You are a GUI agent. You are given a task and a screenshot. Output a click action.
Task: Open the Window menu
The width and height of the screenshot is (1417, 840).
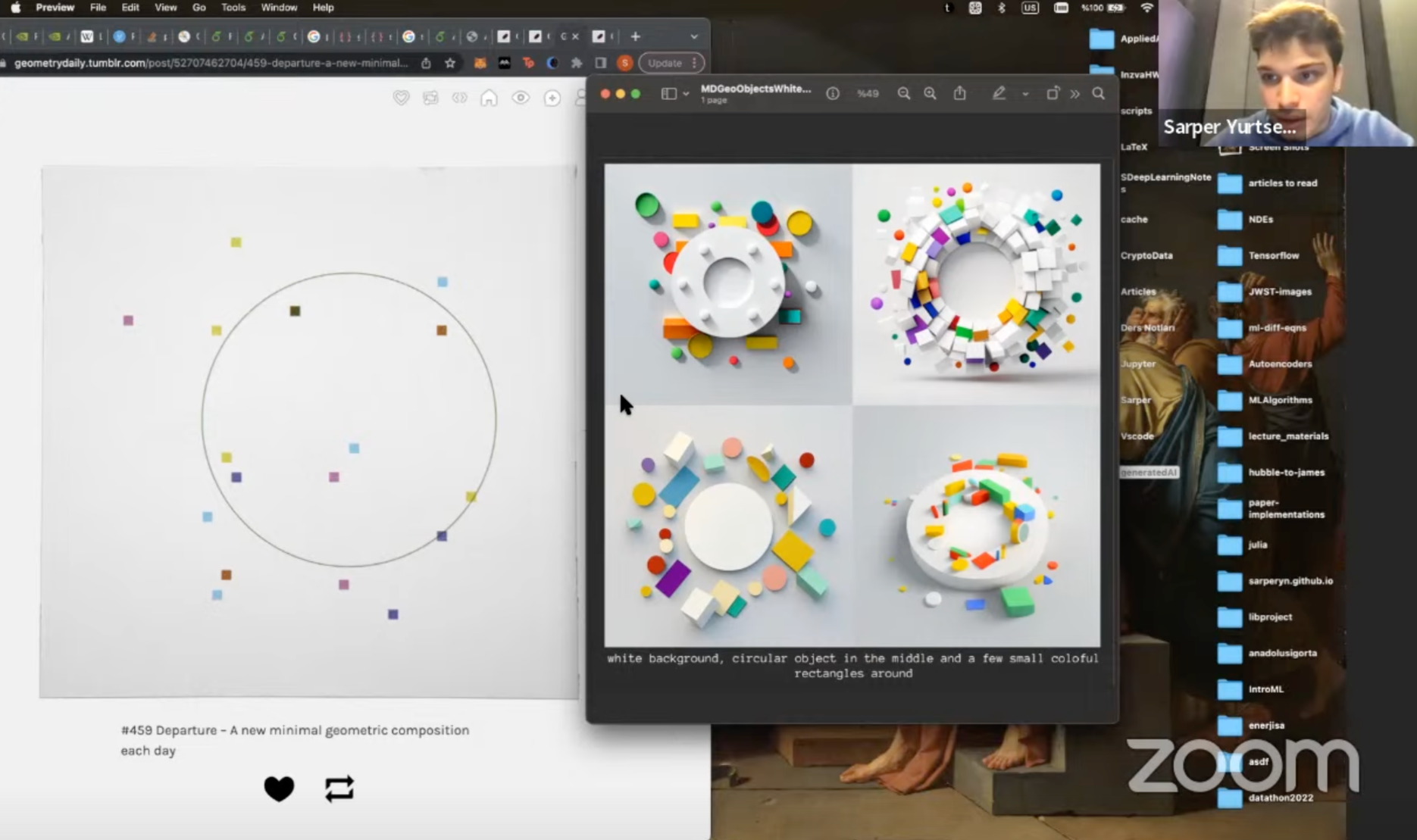[279, 8]
